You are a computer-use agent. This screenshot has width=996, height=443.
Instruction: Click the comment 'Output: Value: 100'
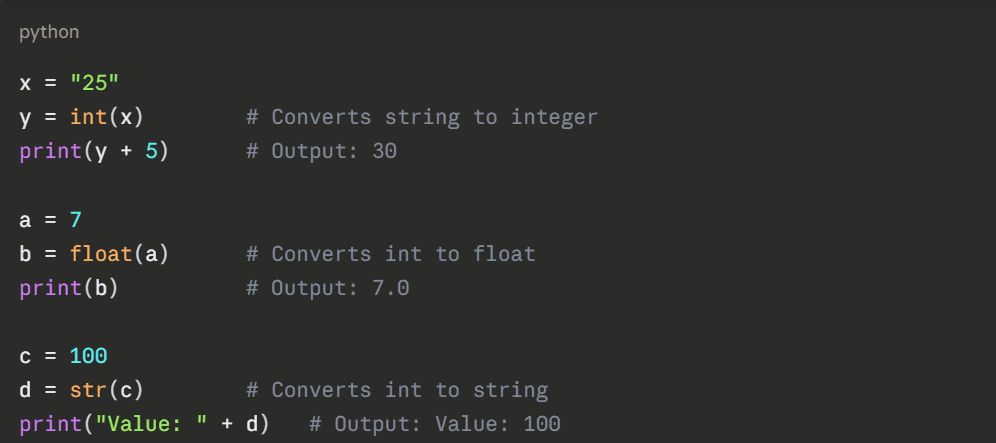click(x=434, y=424)
